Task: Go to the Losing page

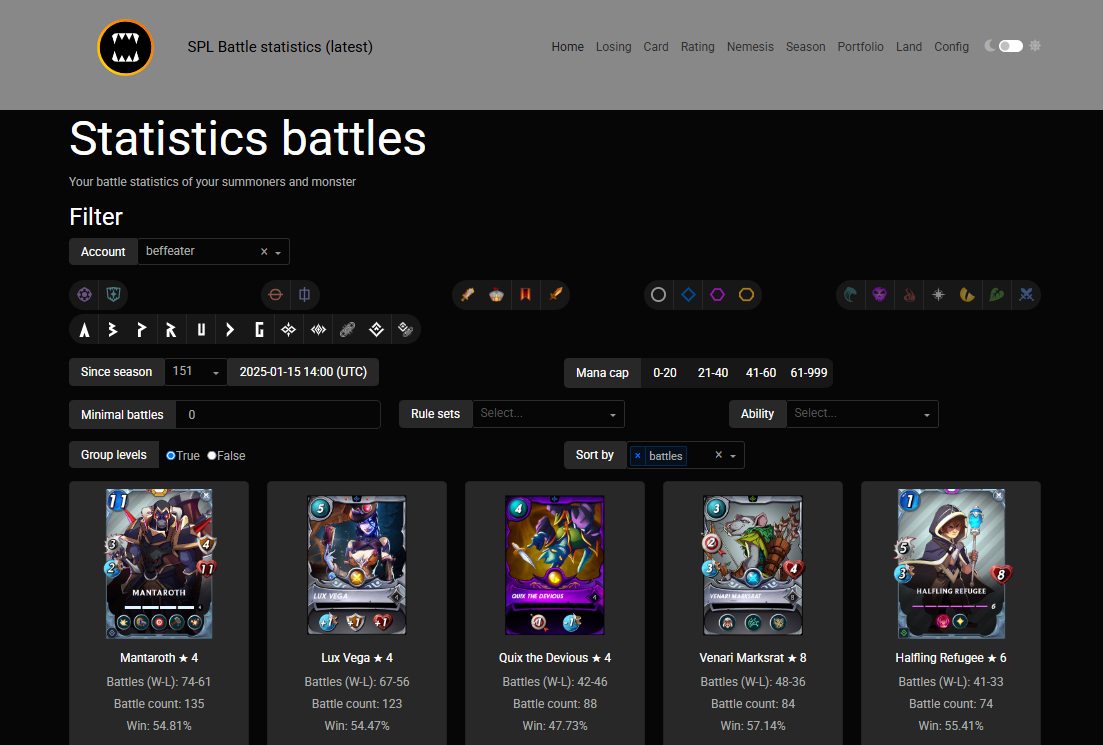Action: point(613,47)
